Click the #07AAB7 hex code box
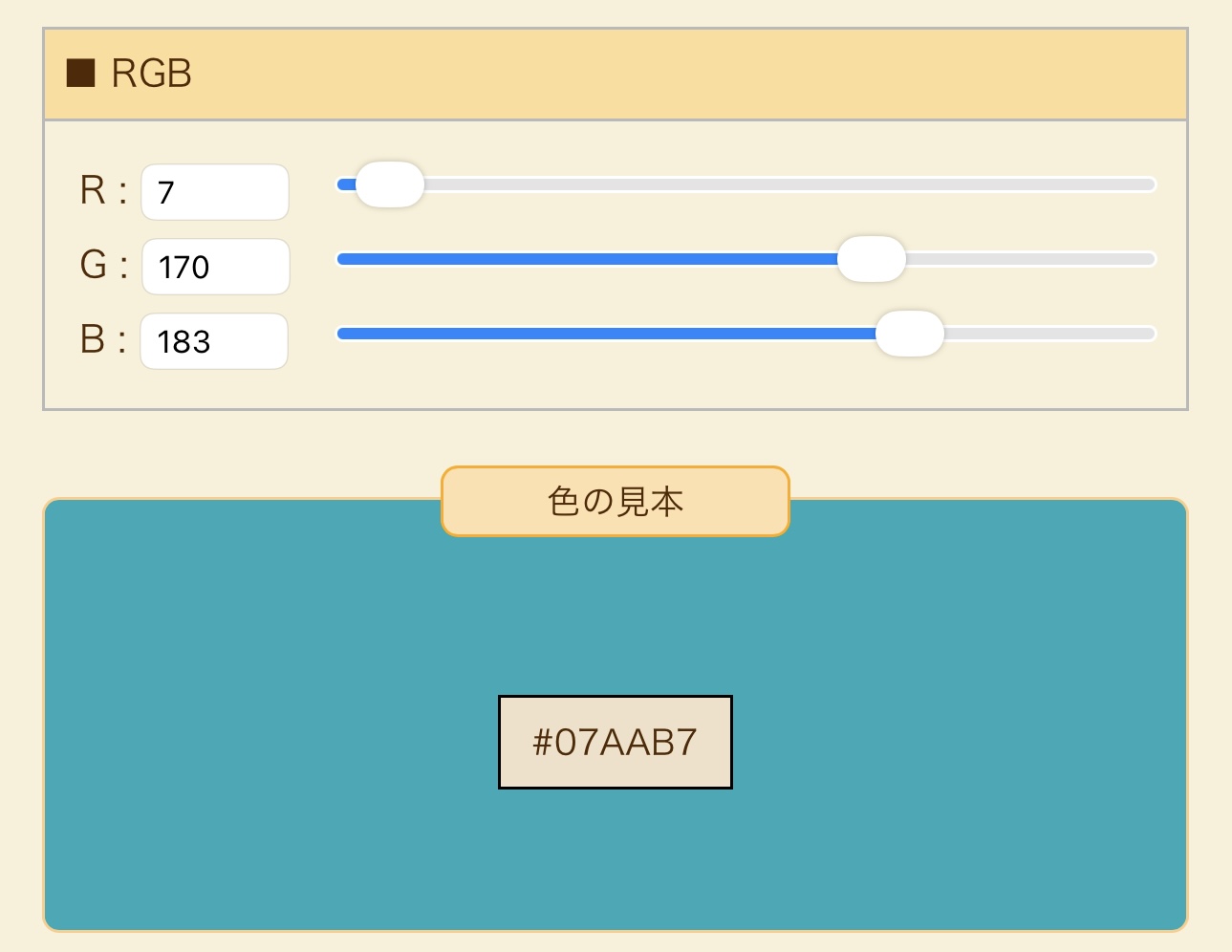The height and width of the screenshot is (952, 1232). tap(615, 742)
